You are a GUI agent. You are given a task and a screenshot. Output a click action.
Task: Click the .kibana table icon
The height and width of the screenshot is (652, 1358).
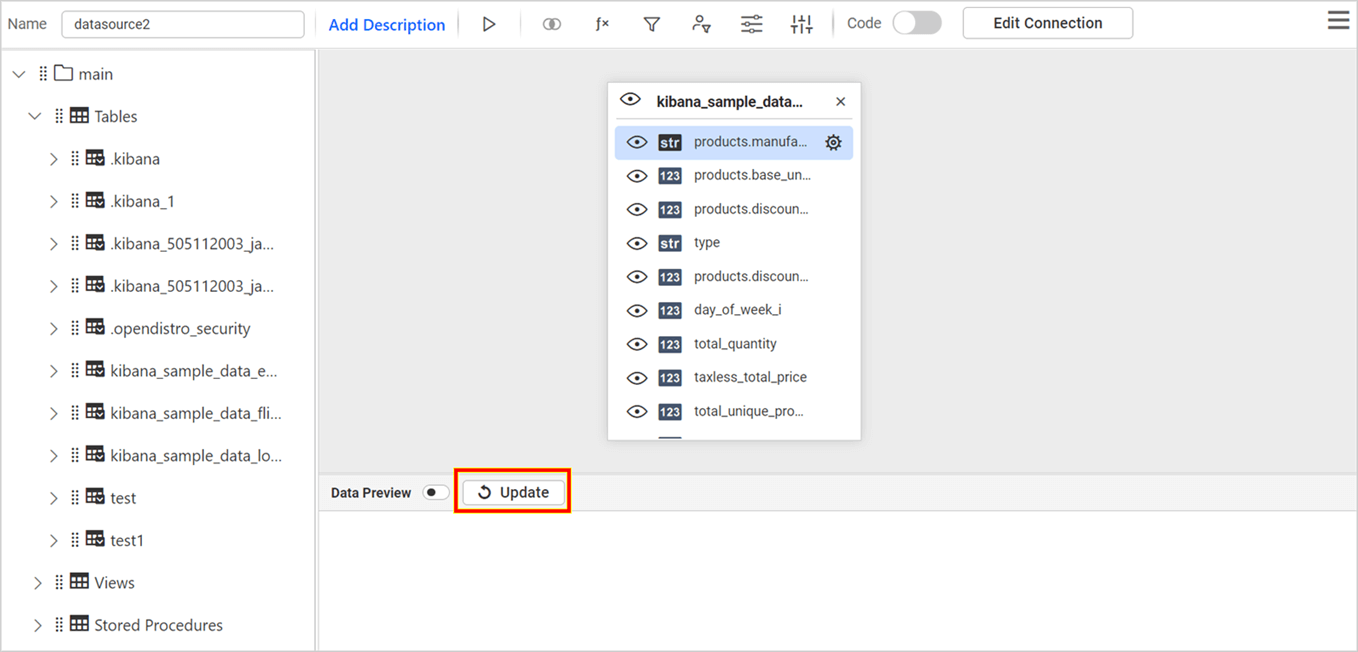click(95, 158)
